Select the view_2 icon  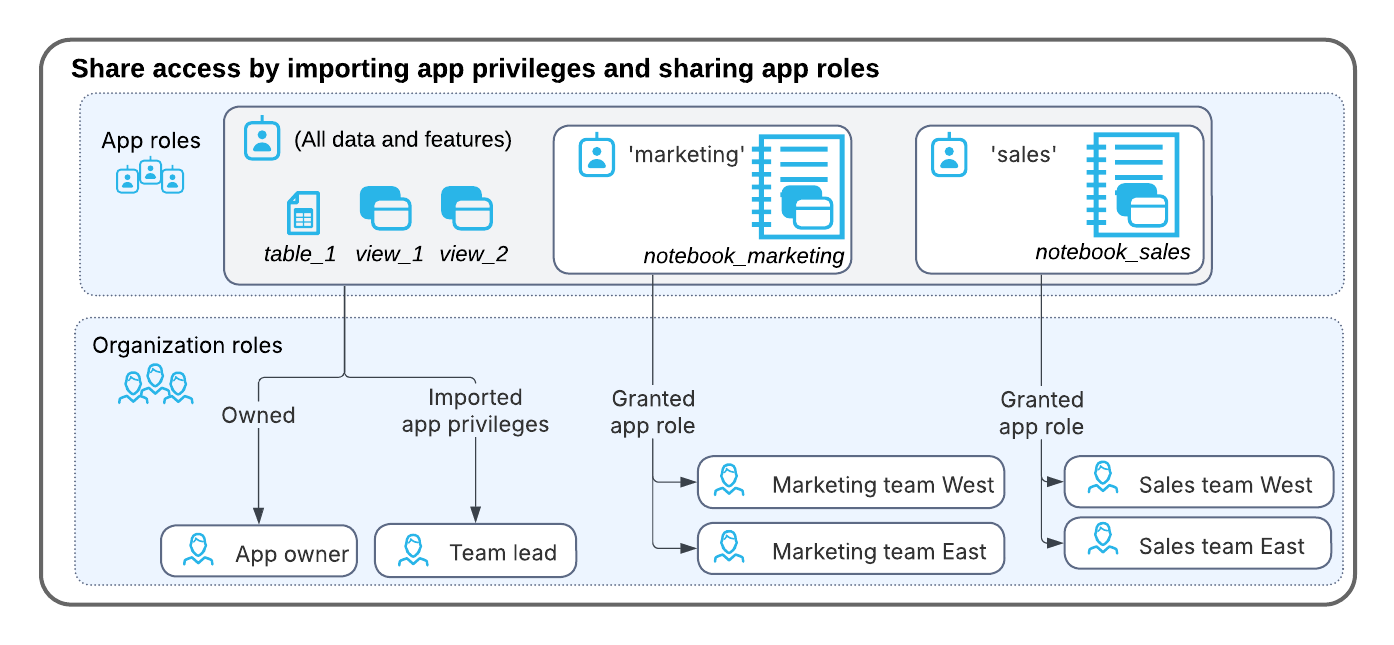coord(469,209)
